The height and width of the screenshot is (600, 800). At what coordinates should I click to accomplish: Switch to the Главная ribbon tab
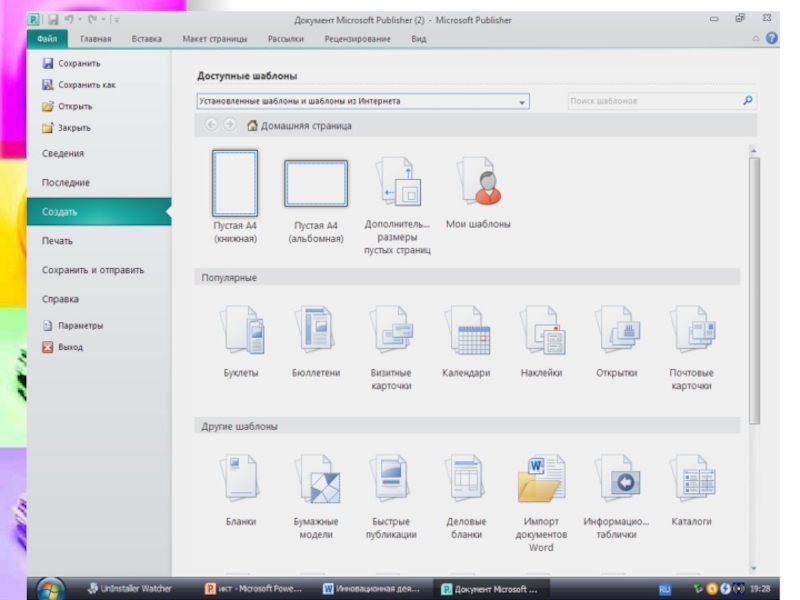[x=96, y=39]
